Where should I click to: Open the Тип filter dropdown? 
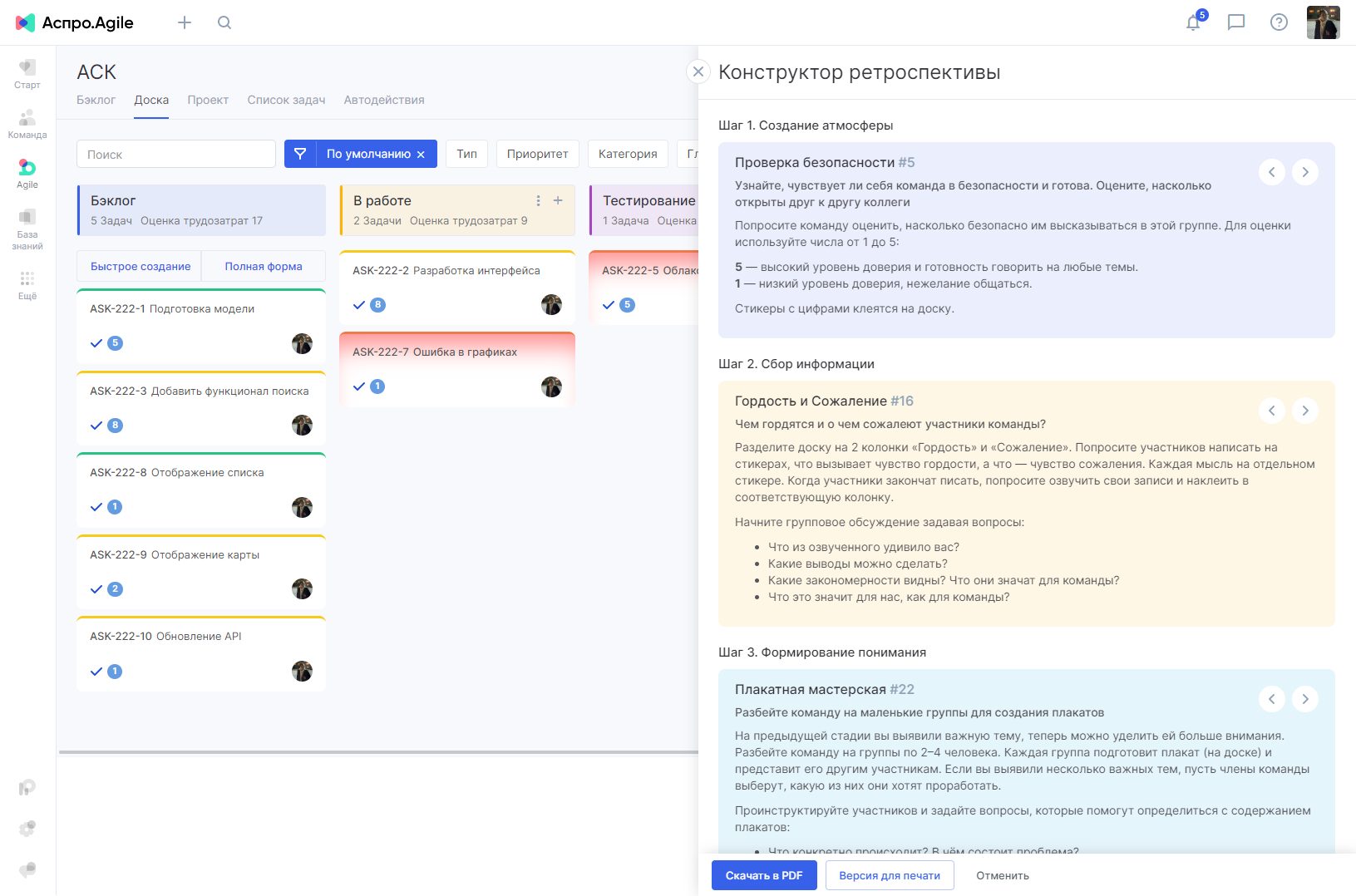[466, 154]
